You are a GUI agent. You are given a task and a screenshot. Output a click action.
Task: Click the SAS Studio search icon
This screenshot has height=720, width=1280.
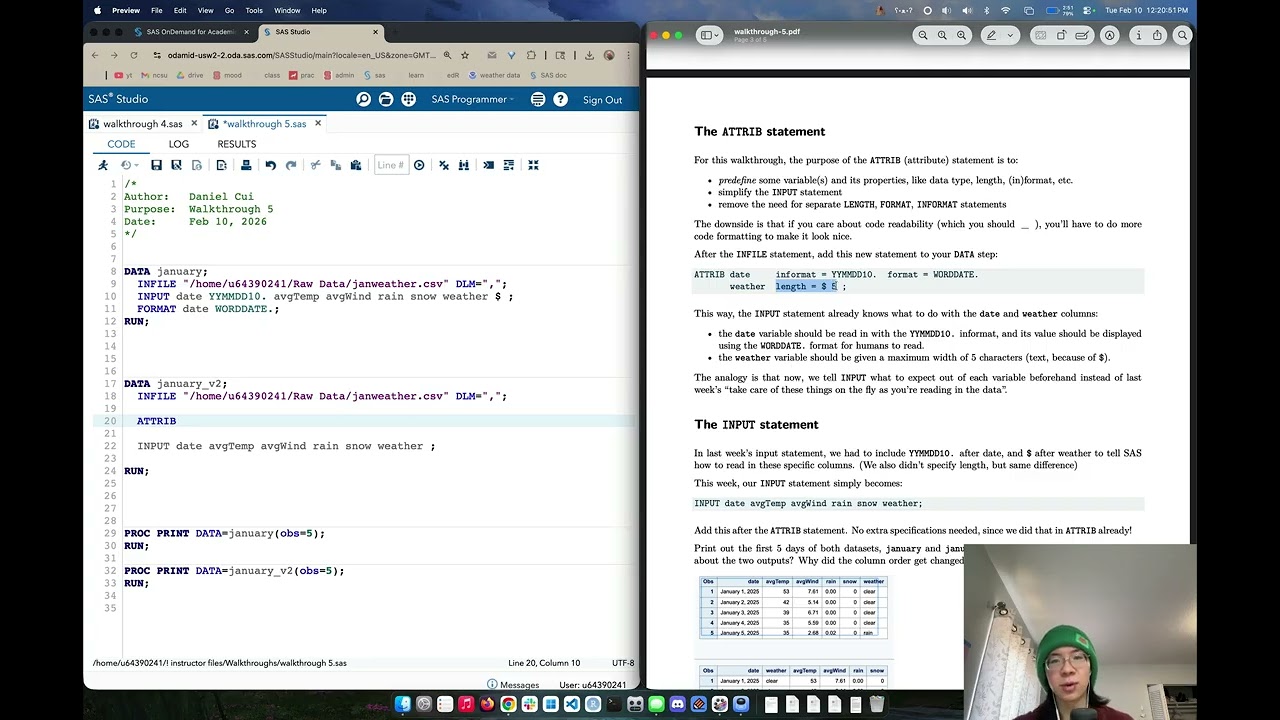point(363,99)
